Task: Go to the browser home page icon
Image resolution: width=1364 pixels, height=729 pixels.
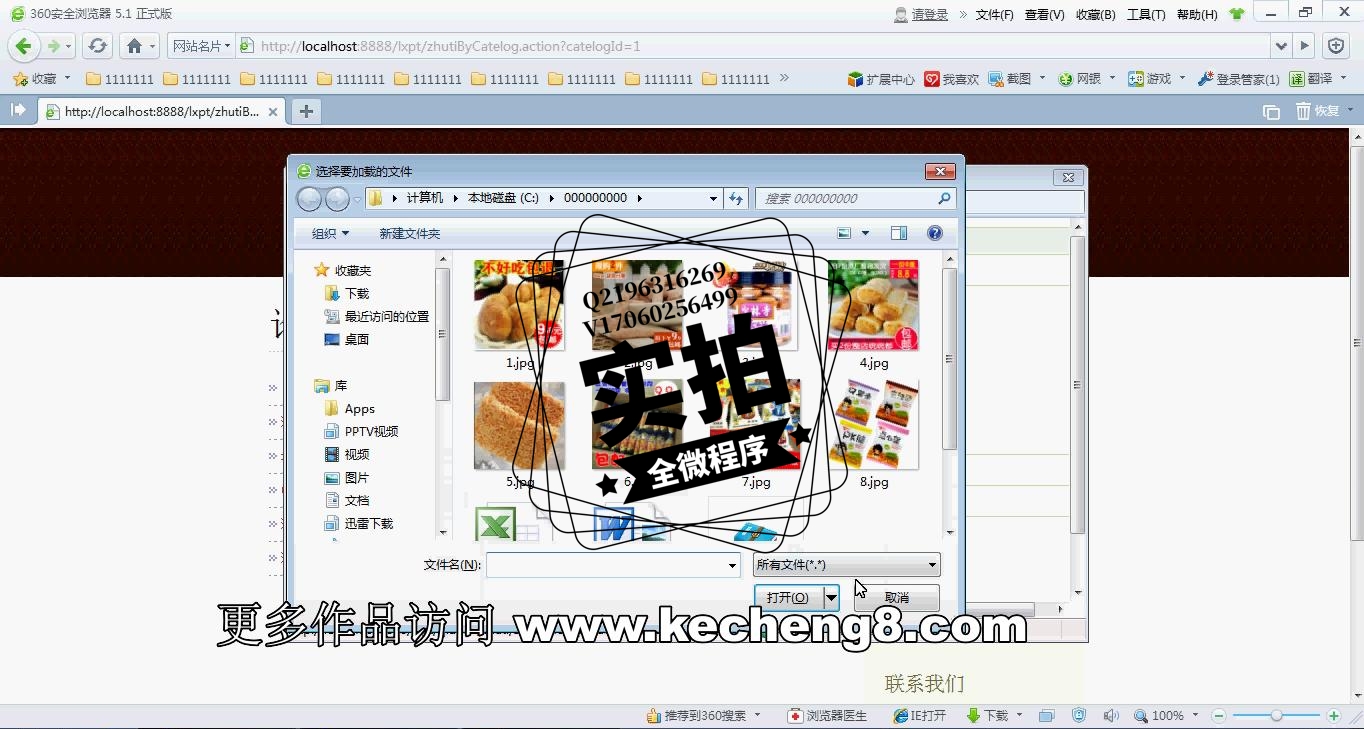Action: 134,46
